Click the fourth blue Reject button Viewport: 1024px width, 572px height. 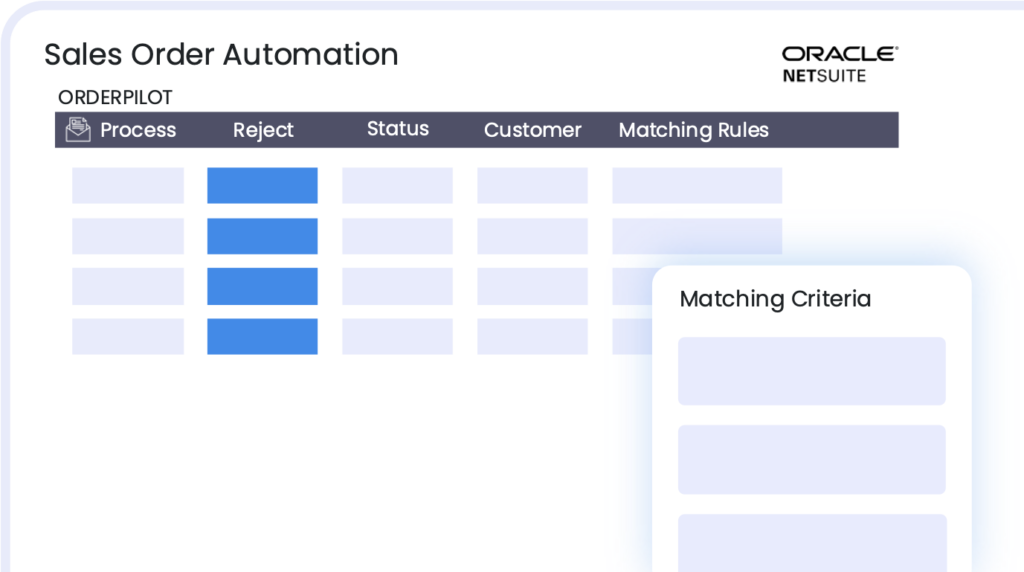[x=263, y=336]
